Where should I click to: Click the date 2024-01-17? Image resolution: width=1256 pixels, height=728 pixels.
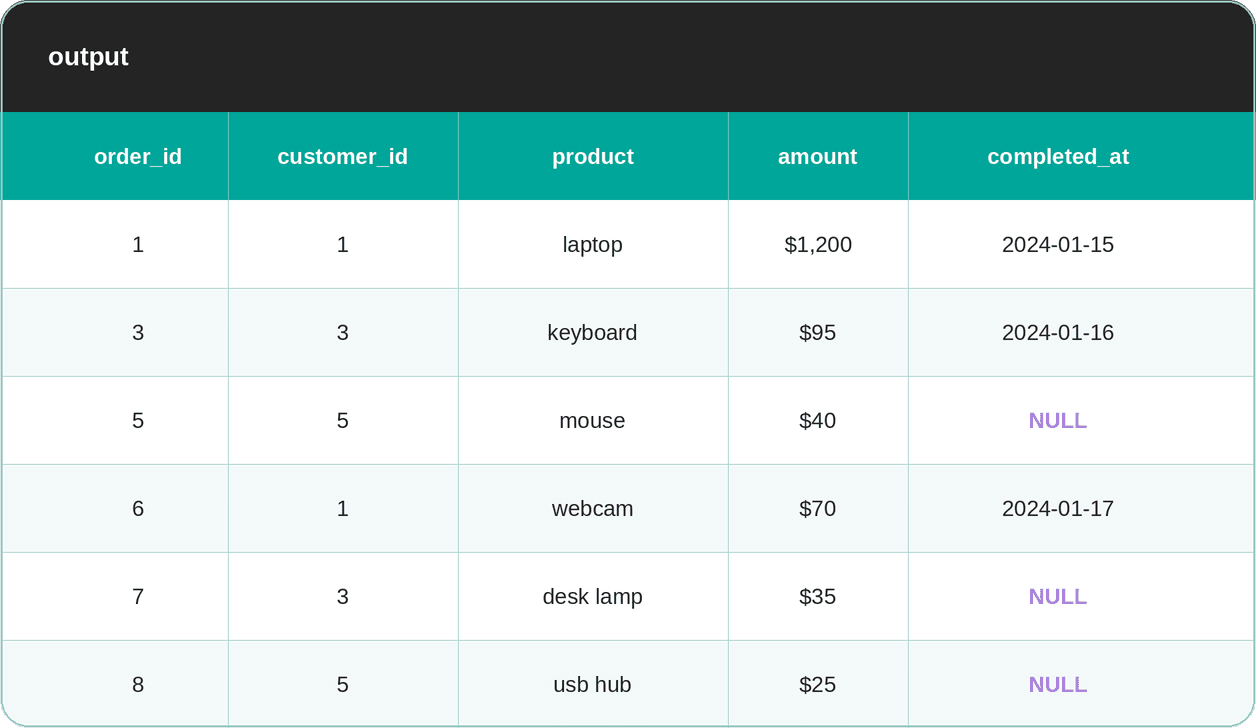[x=1058, y=508]
